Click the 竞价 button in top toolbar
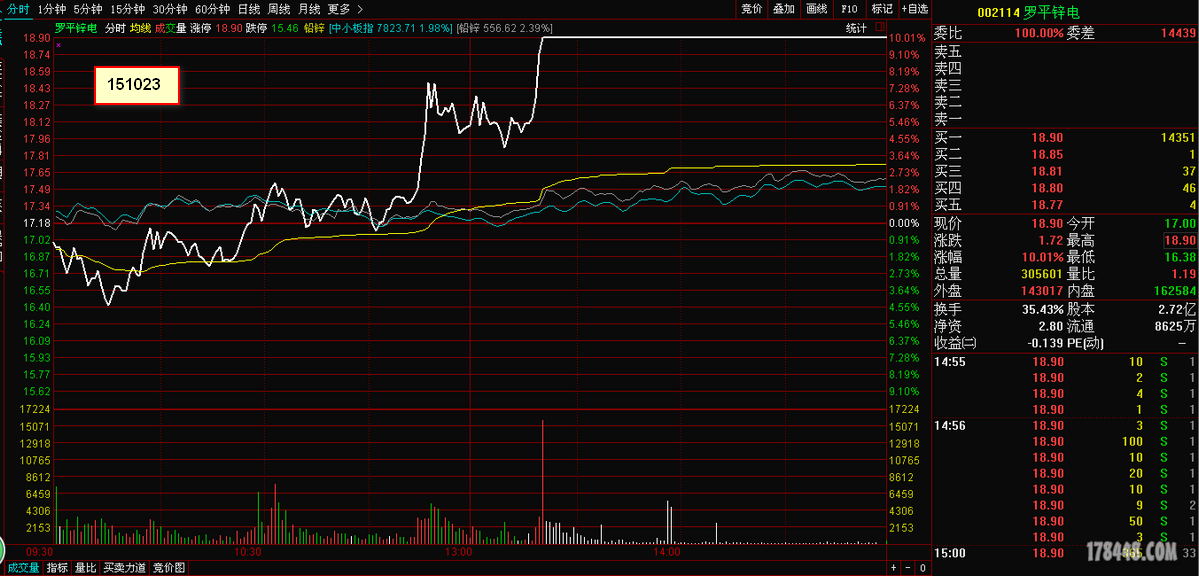Screen dimensions: 1199x576 tap(752, 9)
